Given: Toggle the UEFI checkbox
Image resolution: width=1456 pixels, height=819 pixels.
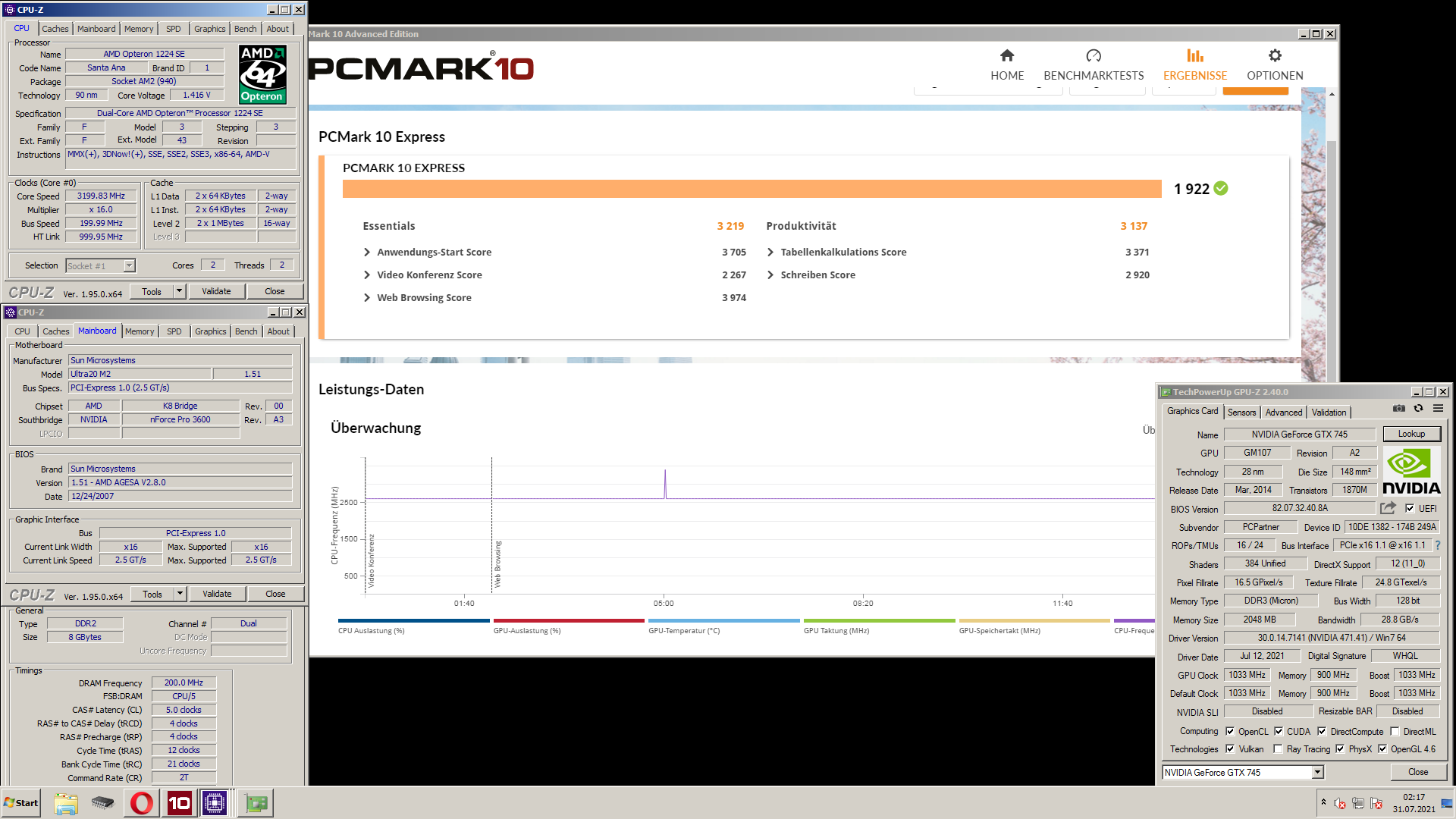Looking at the screenshot, I should [x=1410, y=508].
